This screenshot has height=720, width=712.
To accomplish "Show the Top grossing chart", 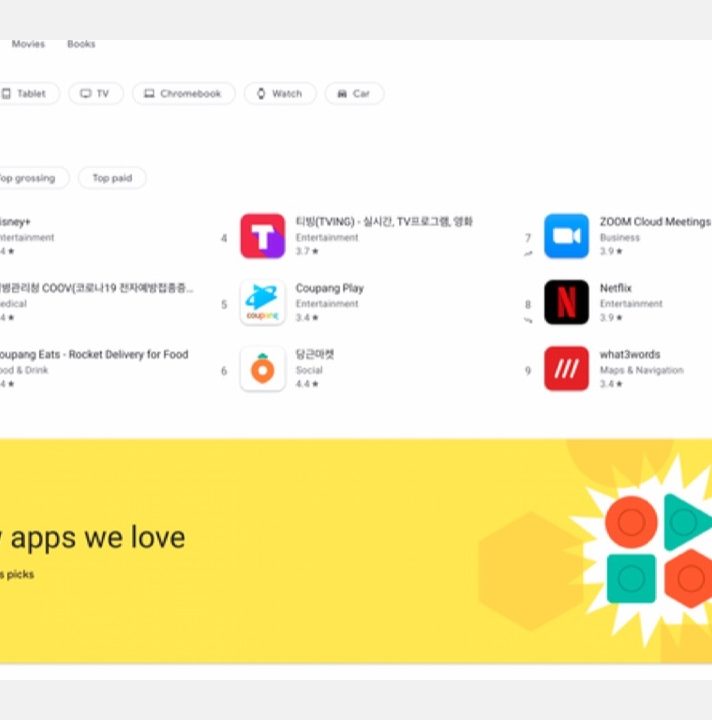I will 33,178.
